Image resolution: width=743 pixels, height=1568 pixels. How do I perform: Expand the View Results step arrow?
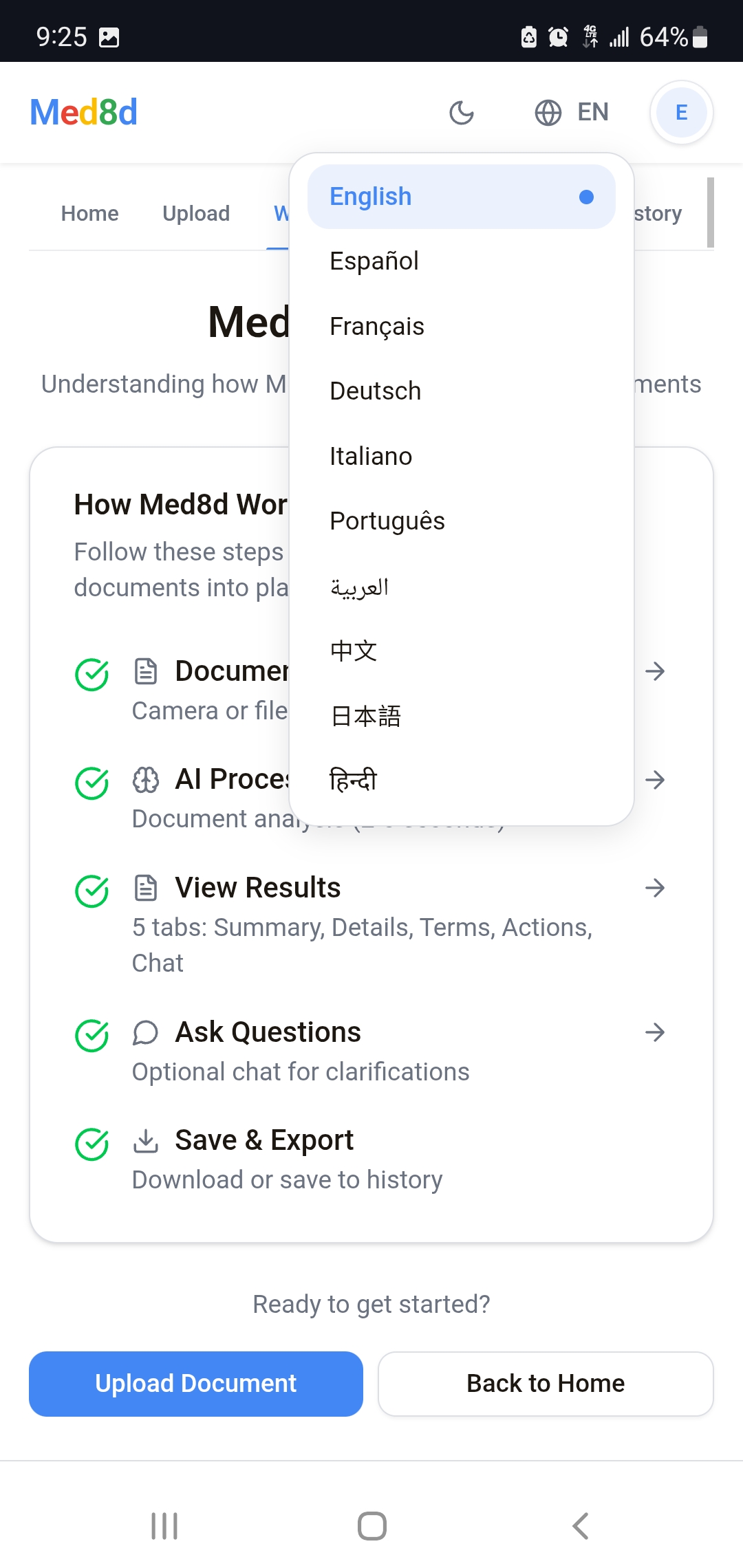pyautogui.click(x=655, y=888)
